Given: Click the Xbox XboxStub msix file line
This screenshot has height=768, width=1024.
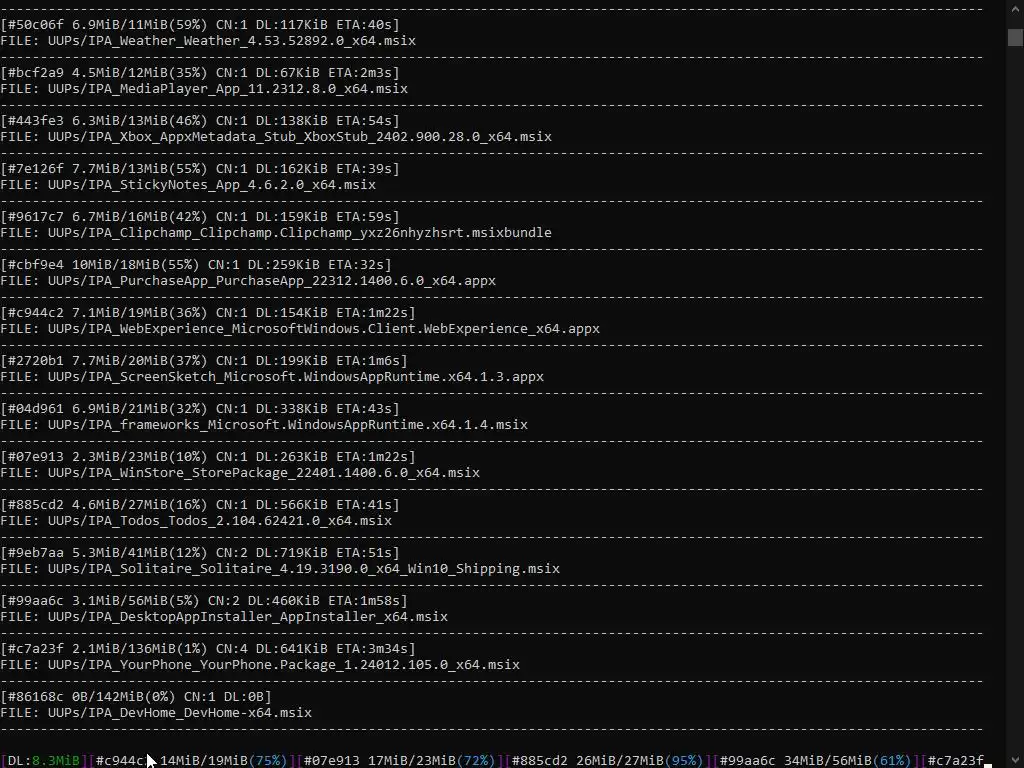Looking at the screenshot, I should pos(276,136).
